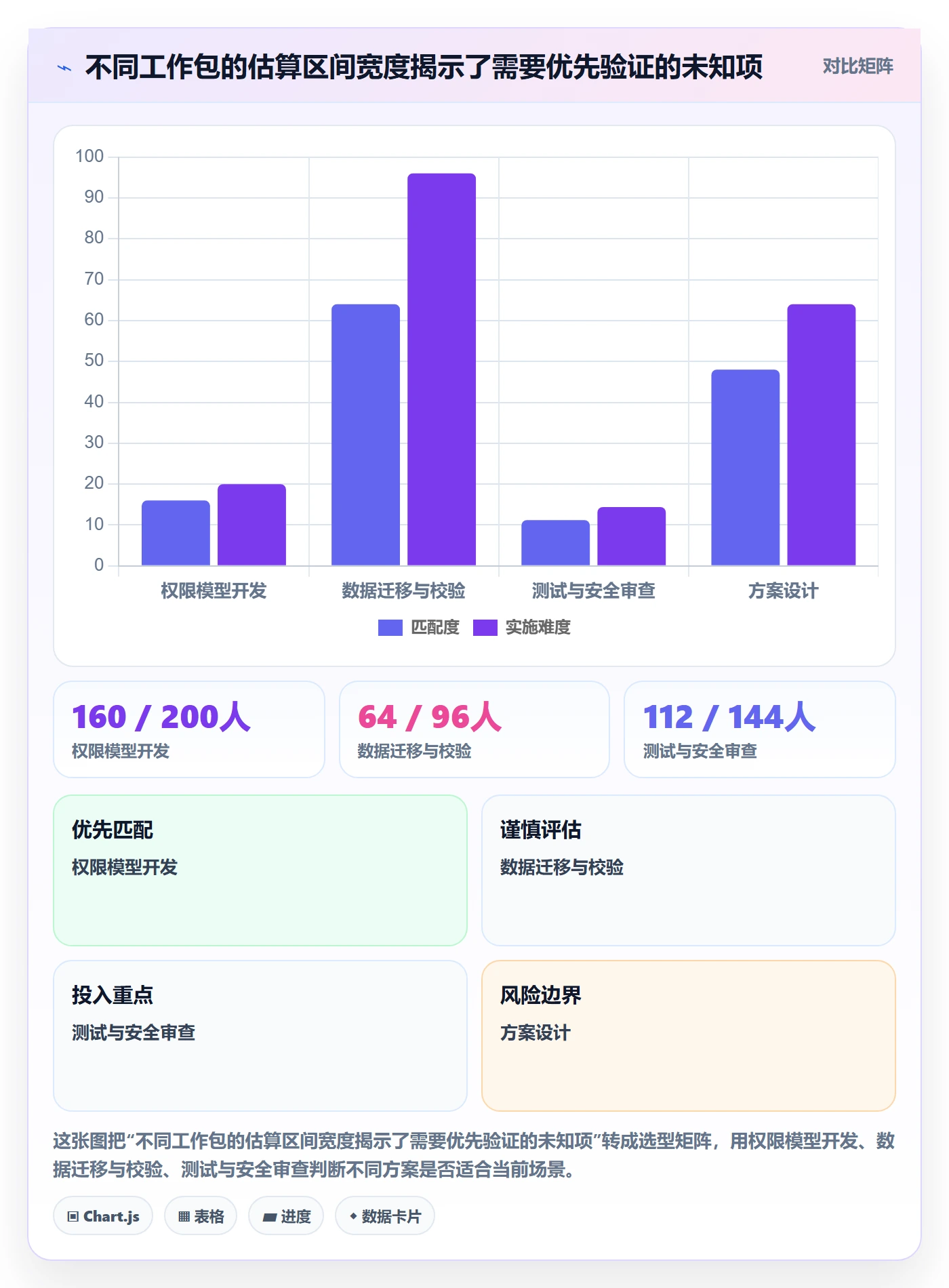The width and height of the screenshot is (949, 1288).
Task: Click the 表格 tag chip
Action: [x=201, y=1216]
